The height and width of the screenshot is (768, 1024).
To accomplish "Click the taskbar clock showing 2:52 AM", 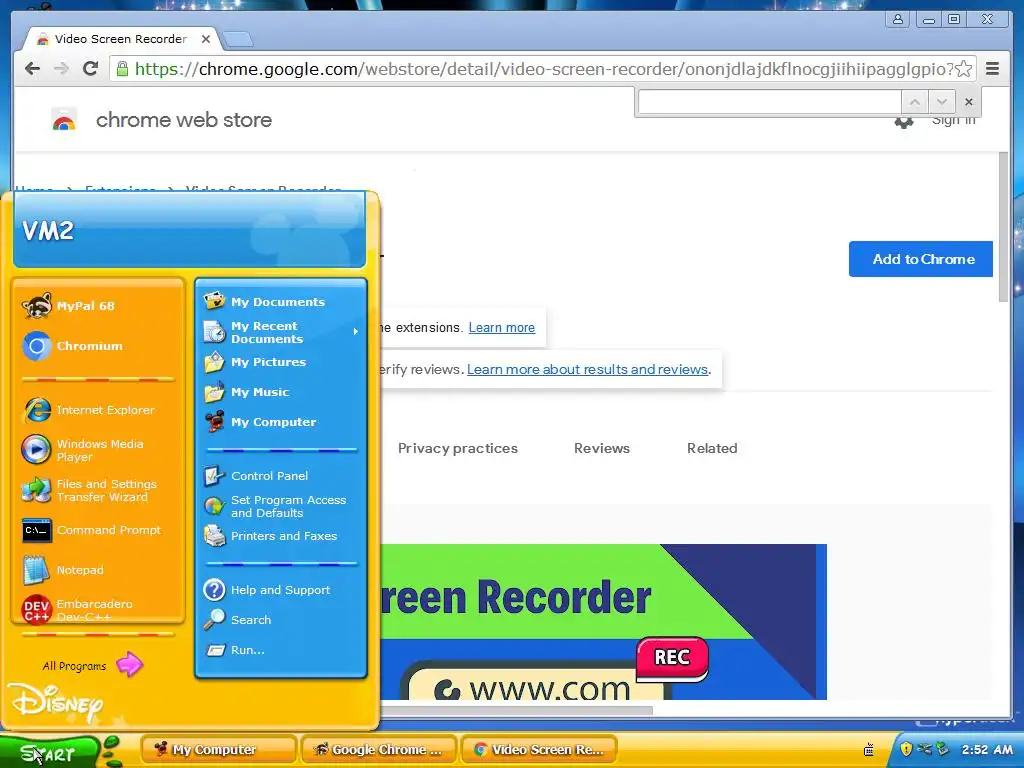I will click(x=987, y=750).
